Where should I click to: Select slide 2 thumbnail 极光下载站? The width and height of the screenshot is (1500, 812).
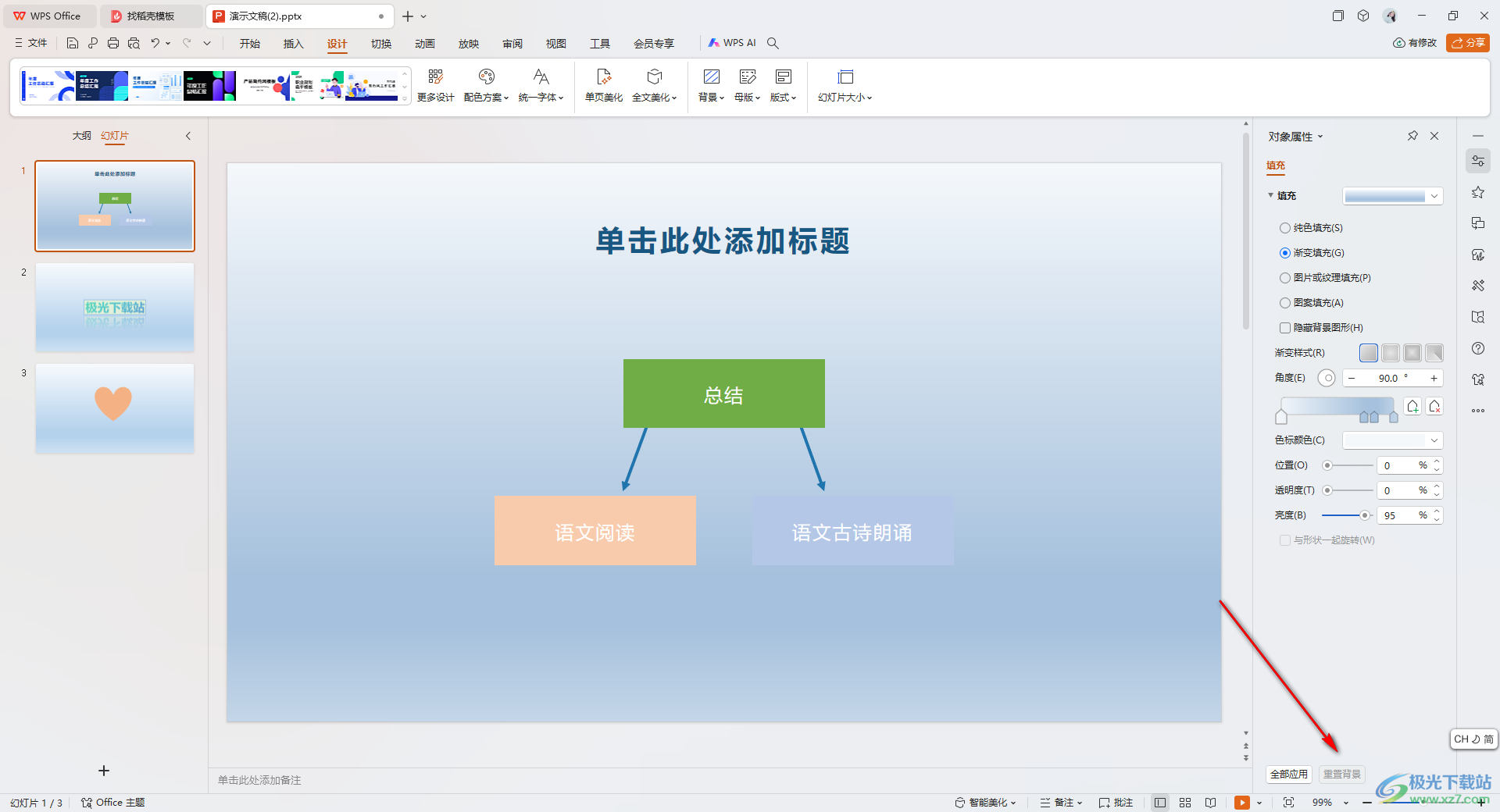tap(115, 308)
